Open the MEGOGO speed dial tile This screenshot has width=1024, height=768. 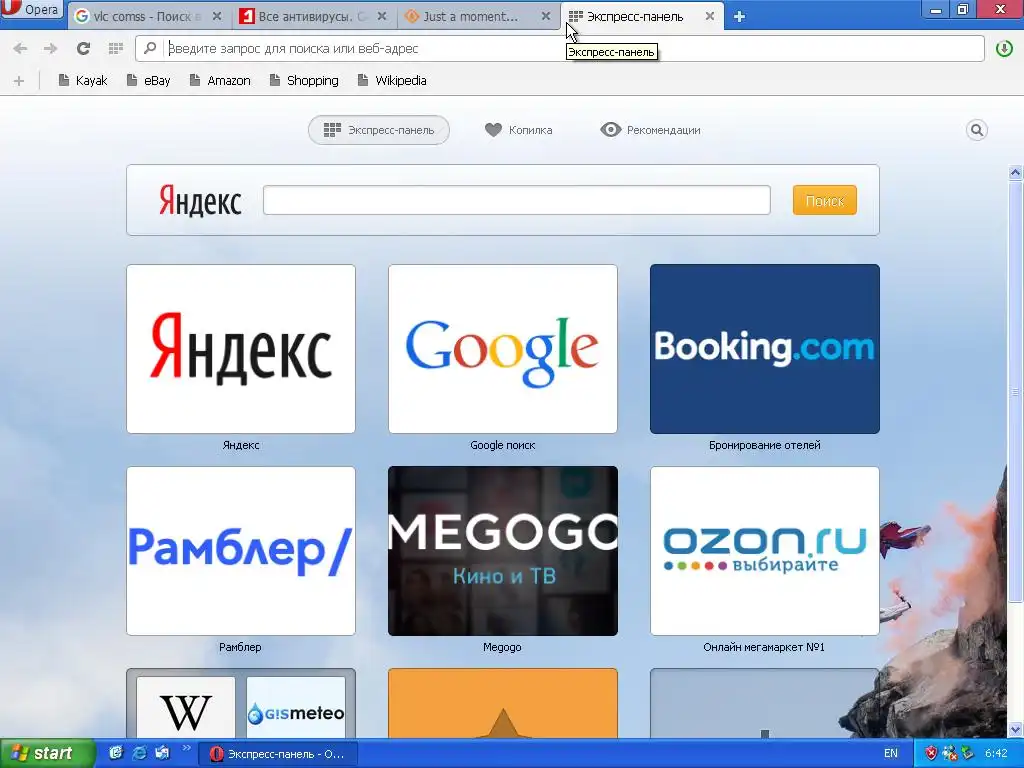pyautogui.click(x=503, y=551)
